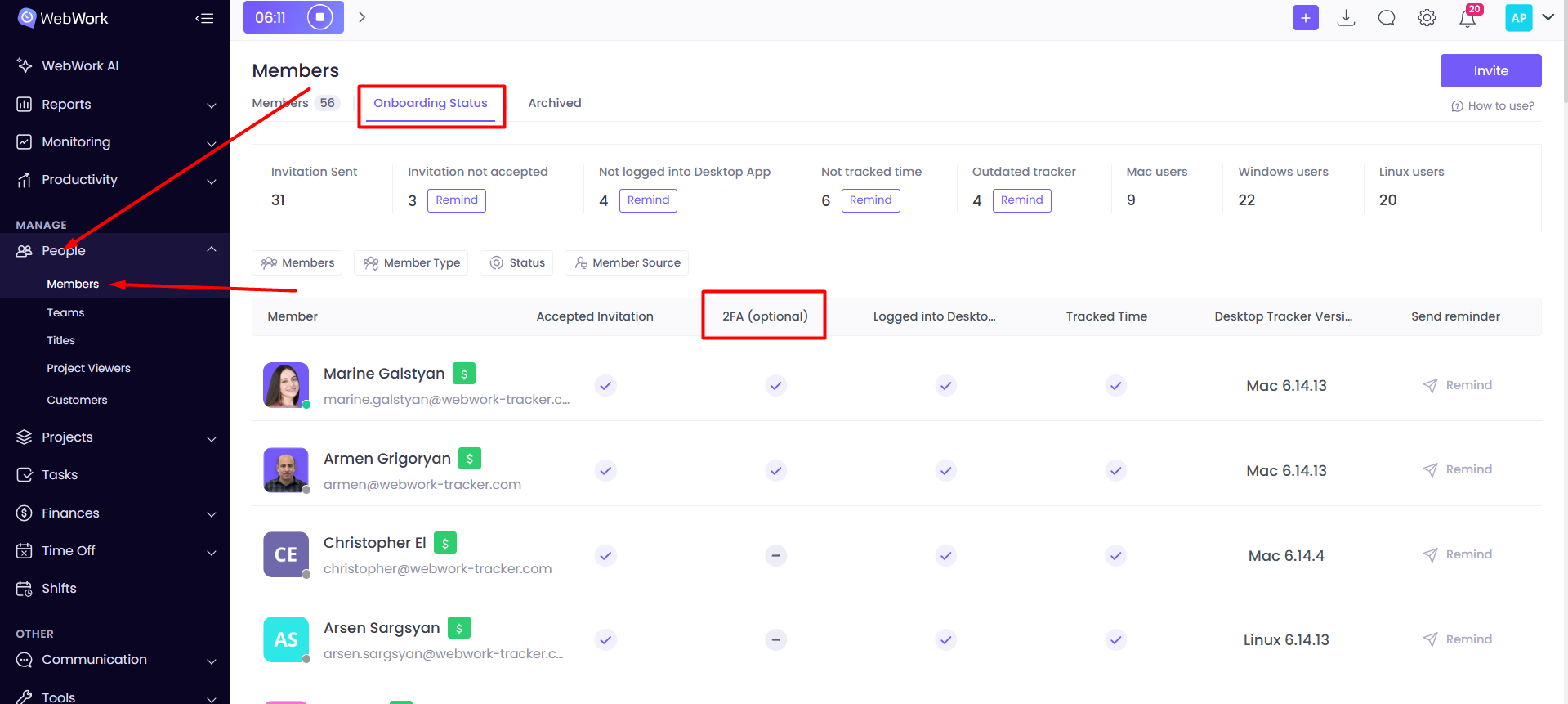Switch to the Archived tab

point(555,103)
